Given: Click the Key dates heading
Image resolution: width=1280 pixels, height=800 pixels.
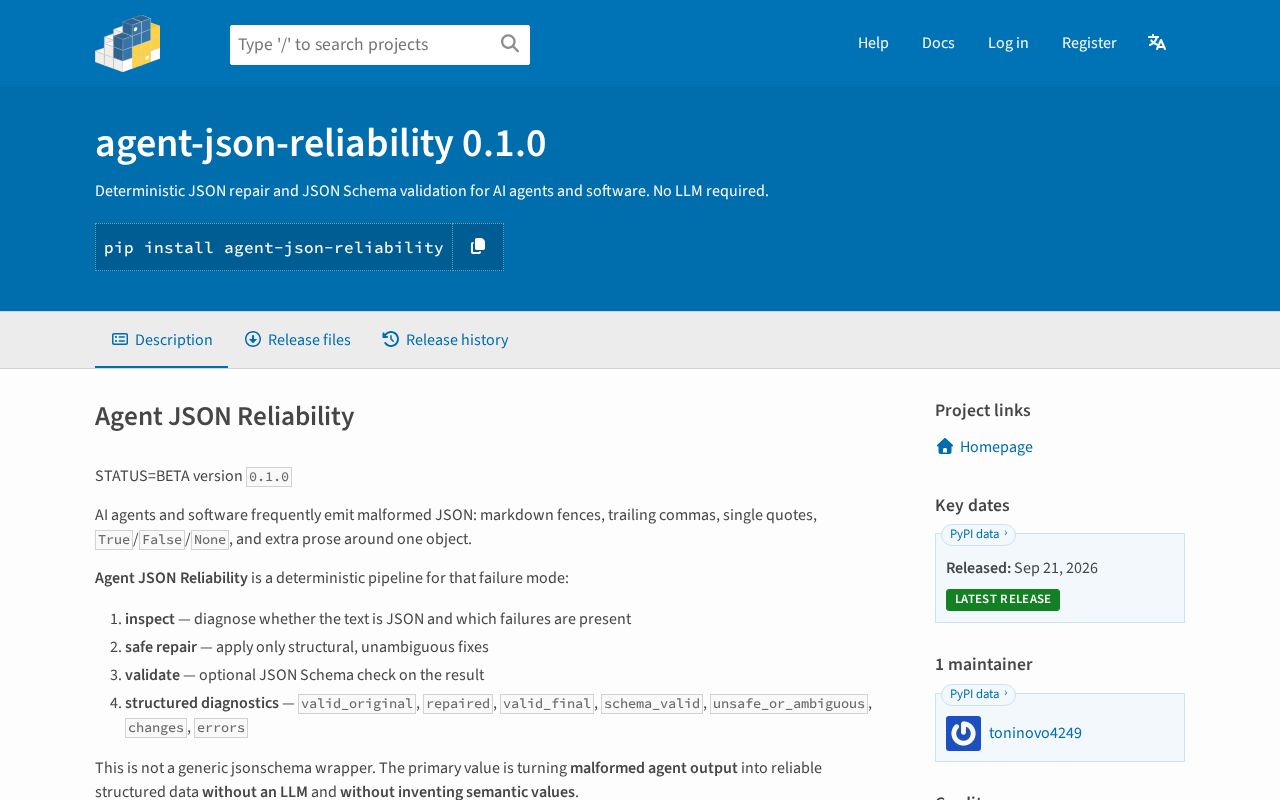Looking at the screenshot, I should click(972, 505).
